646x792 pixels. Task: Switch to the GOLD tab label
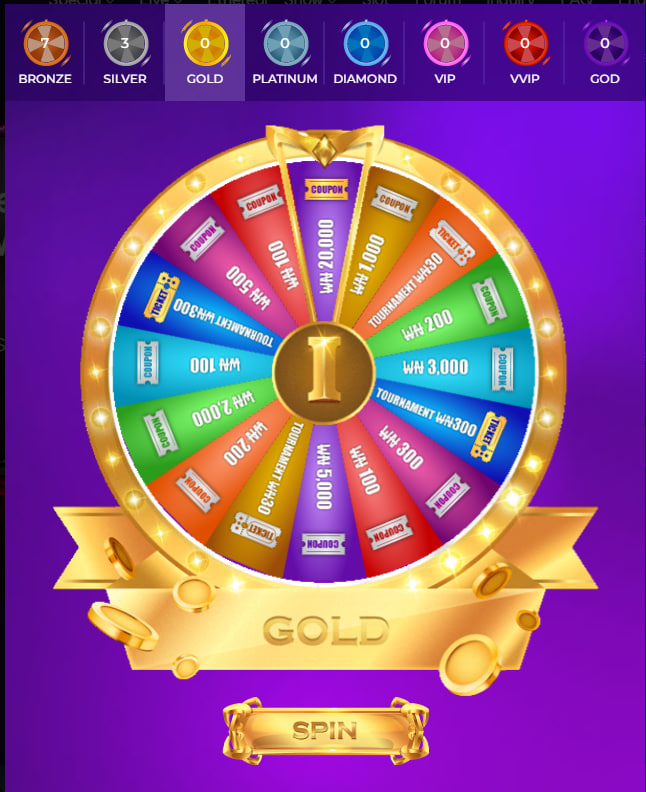(205, 79)
